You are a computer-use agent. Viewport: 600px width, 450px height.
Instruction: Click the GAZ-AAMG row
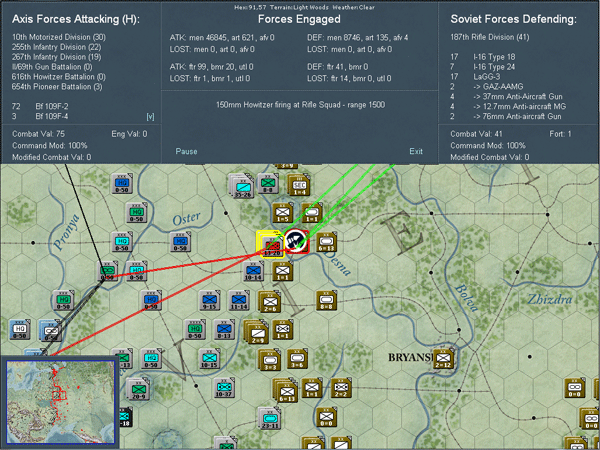coord(487,87)
